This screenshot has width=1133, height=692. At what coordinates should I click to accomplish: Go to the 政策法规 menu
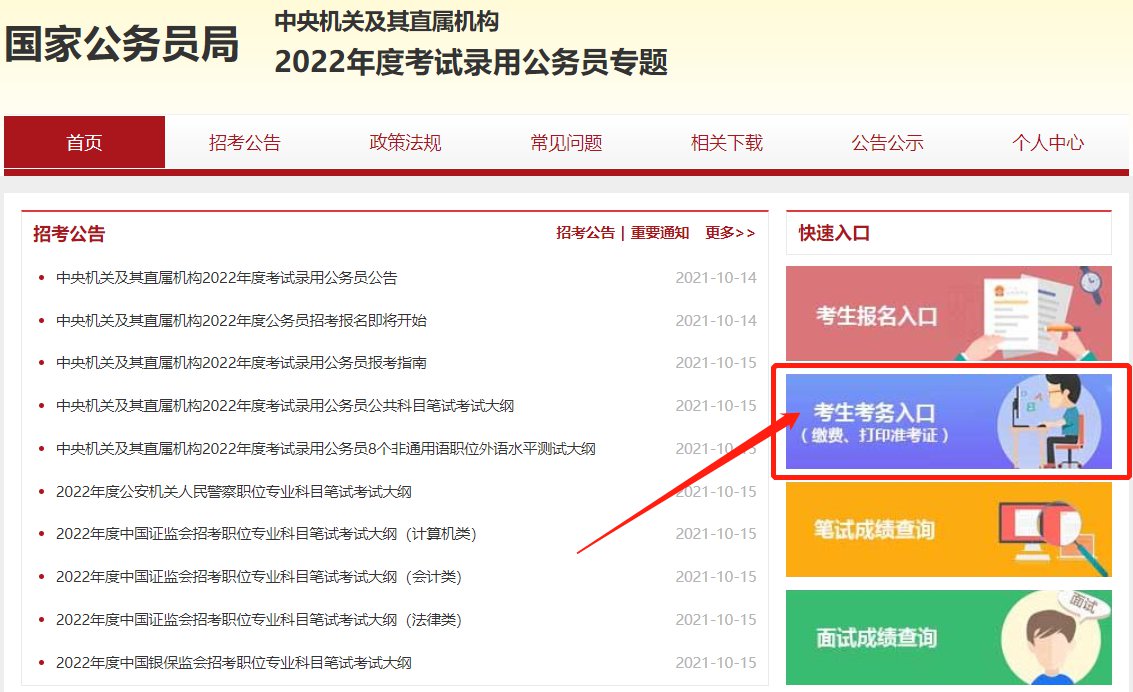[405, 143]
